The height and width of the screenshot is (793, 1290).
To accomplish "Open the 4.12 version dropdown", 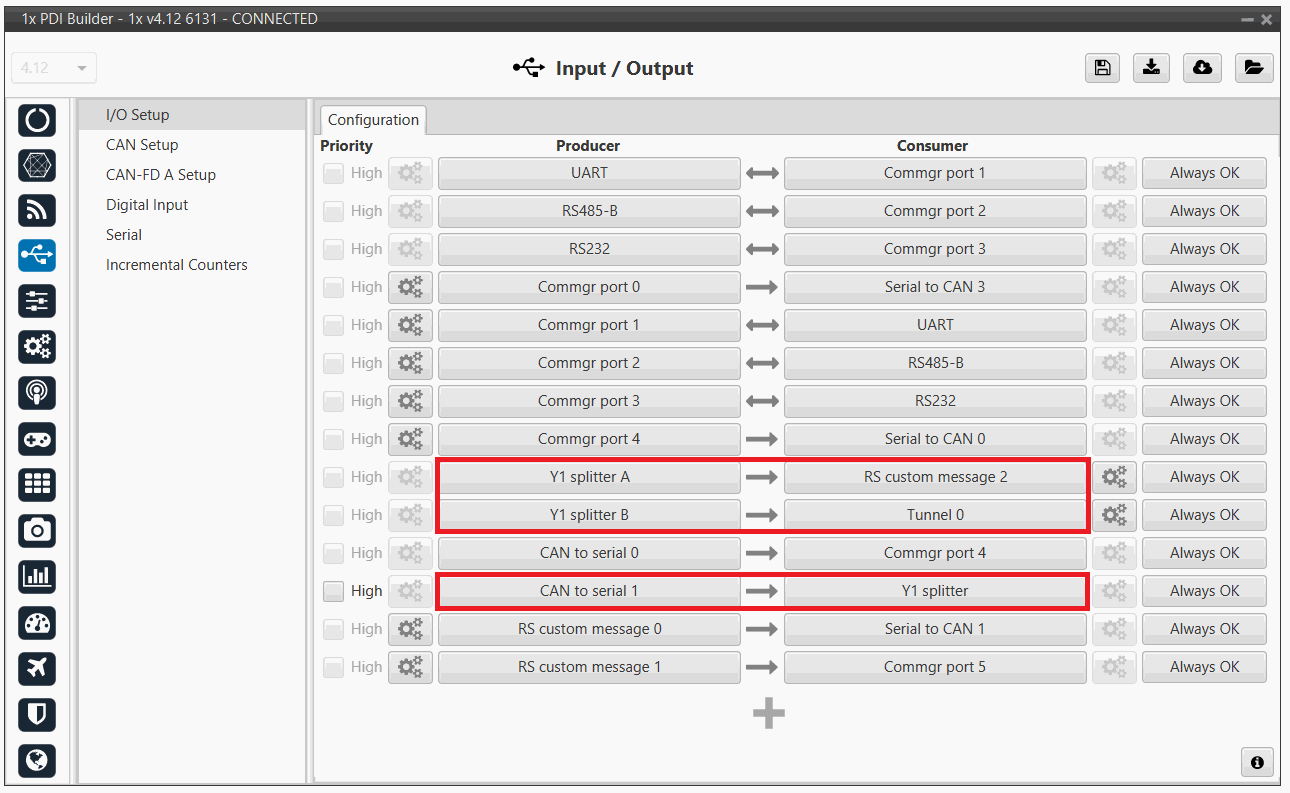I will [54, 68].
